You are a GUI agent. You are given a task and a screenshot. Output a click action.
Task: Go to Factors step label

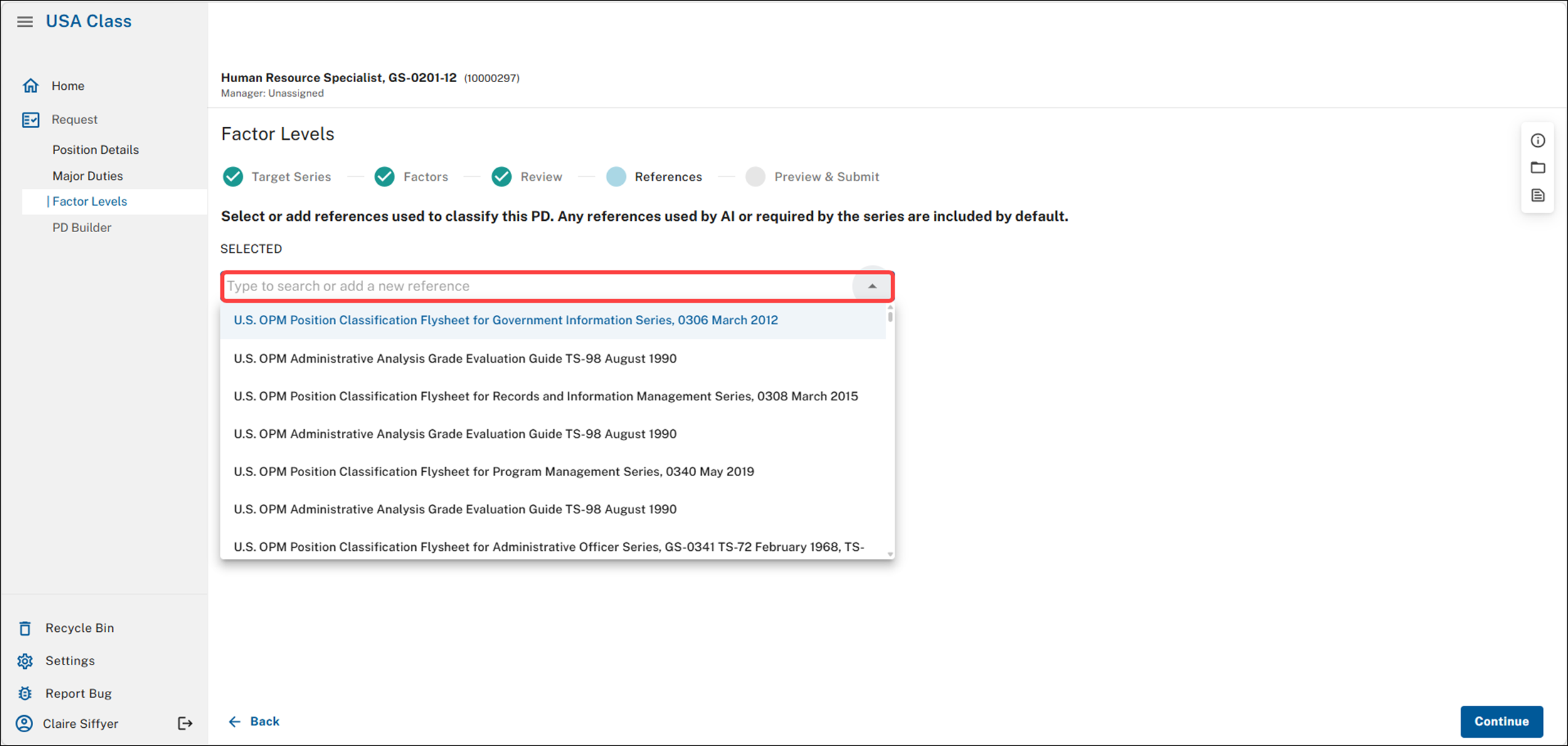[426, 177]
